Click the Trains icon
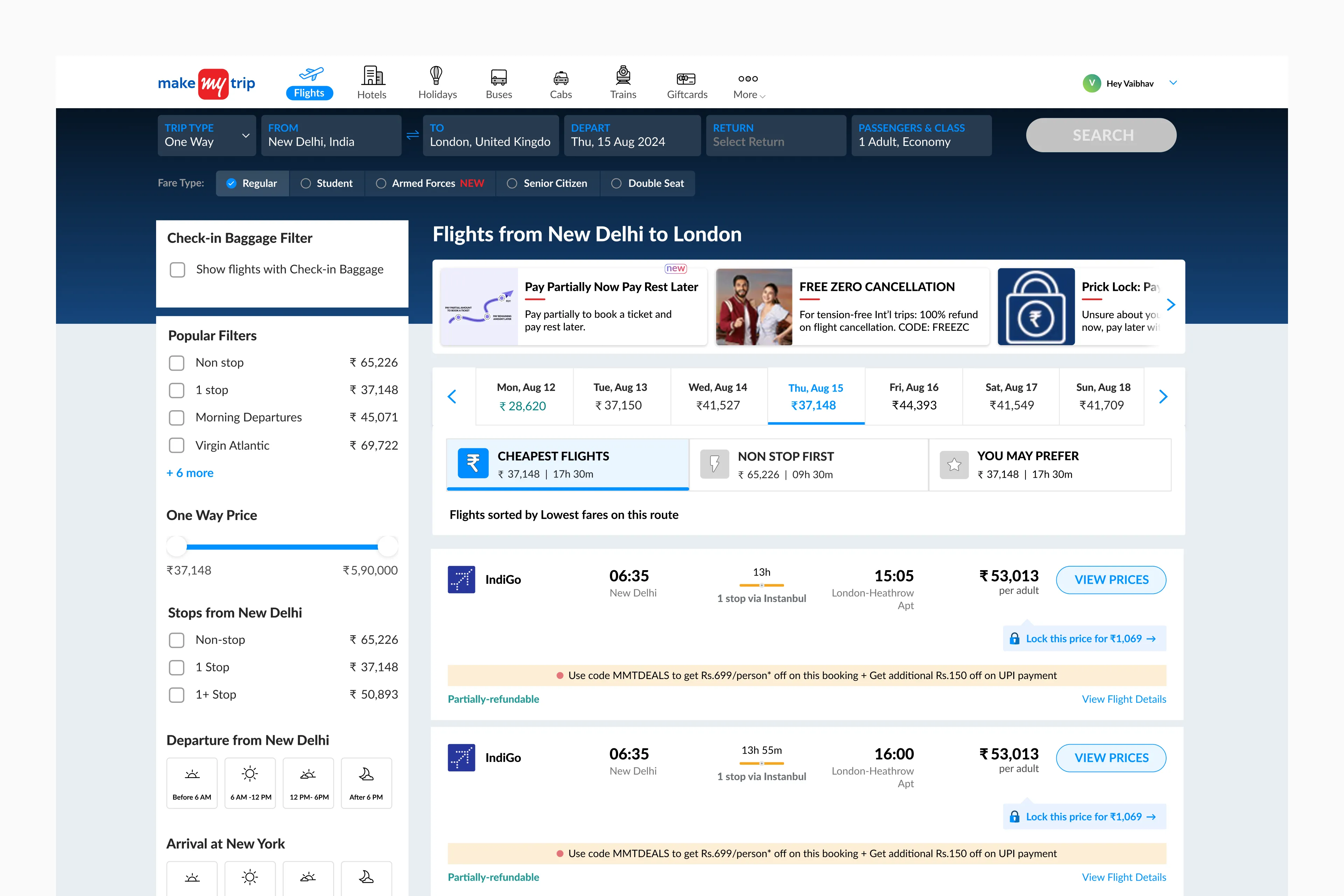The height and width of the screenshot is (896, 1344). tap(623, 76)
